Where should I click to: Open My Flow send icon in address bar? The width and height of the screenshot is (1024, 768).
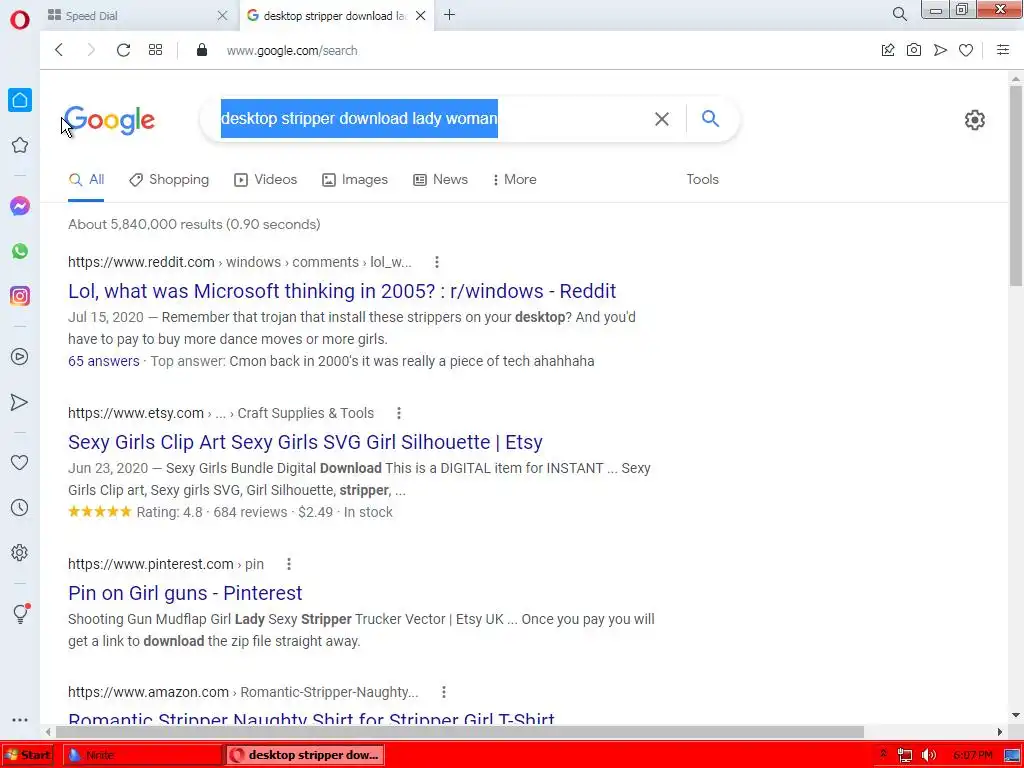click(940, 50)
